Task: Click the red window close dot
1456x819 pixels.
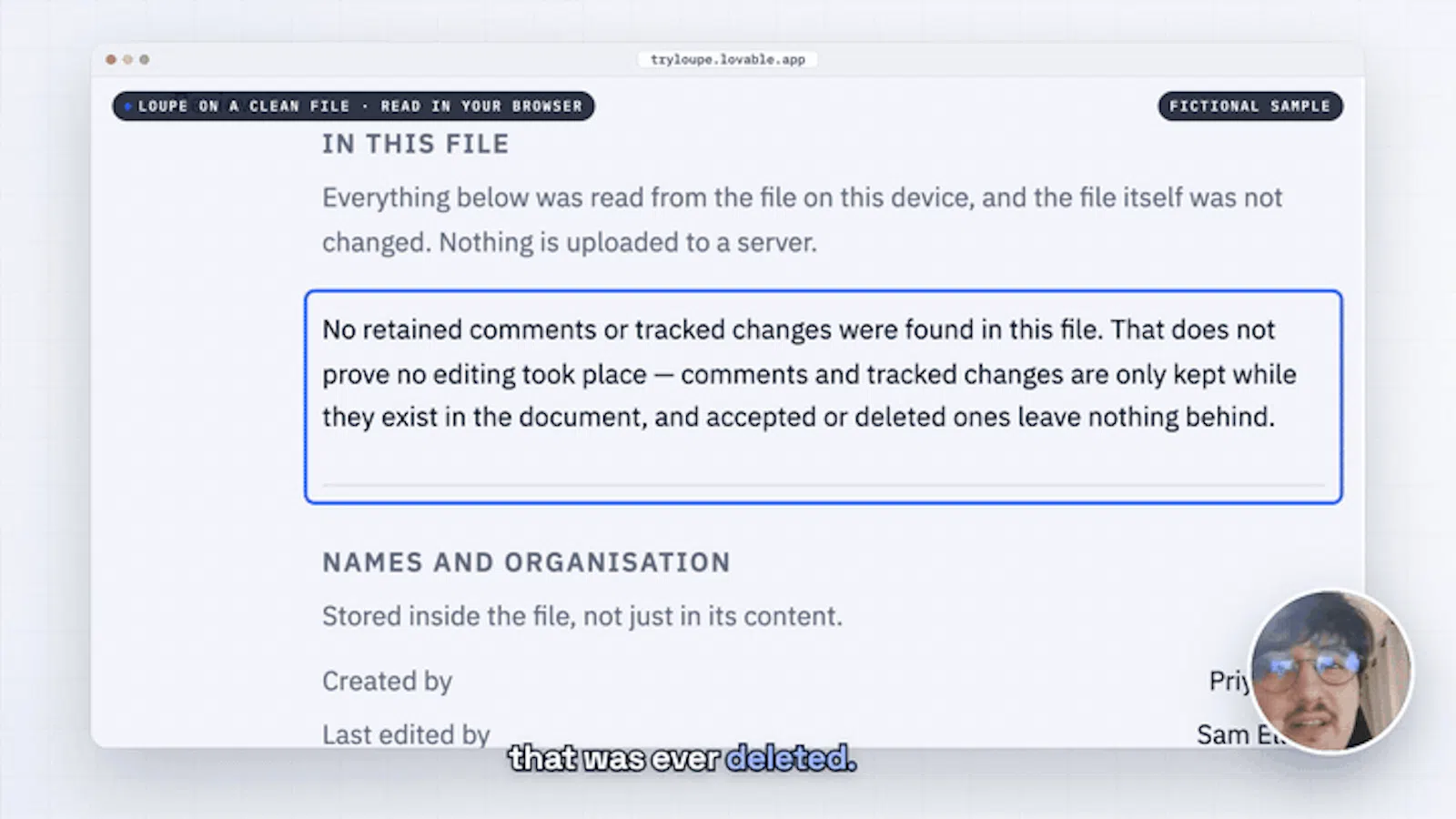Action: click(x=111, y=59)
